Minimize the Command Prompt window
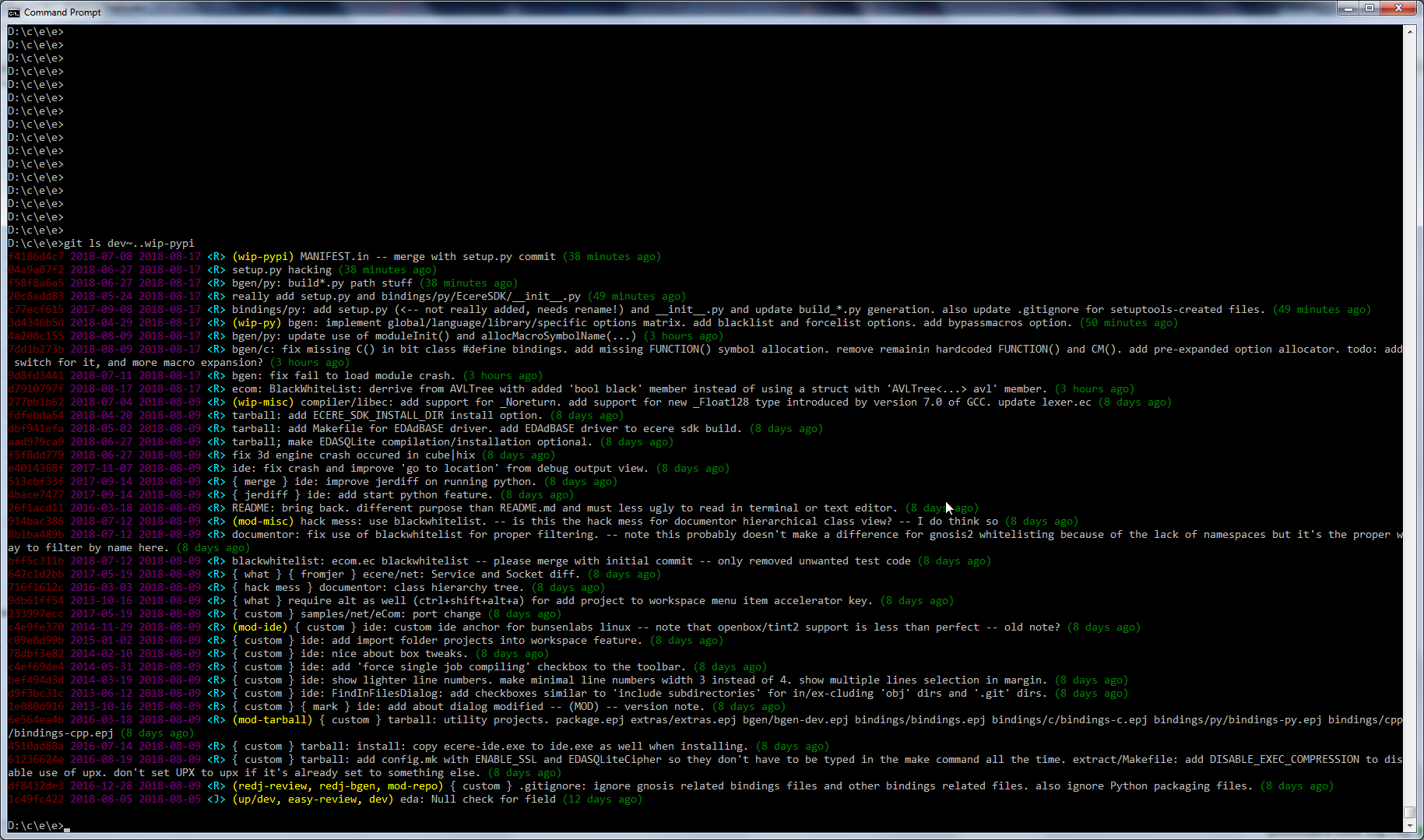The width and height of the screenshot is (1424, 840). click(1348, 9)
